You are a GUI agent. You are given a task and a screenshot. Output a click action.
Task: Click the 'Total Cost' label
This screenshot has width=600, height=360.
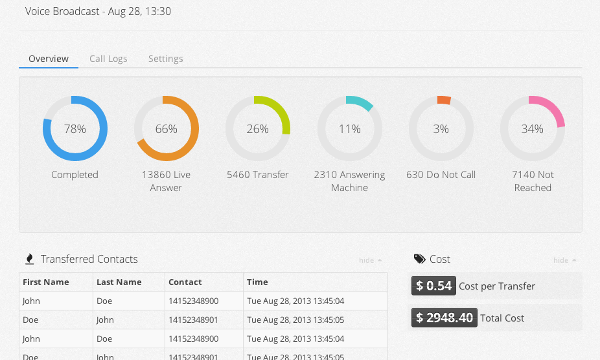[502, 318]
